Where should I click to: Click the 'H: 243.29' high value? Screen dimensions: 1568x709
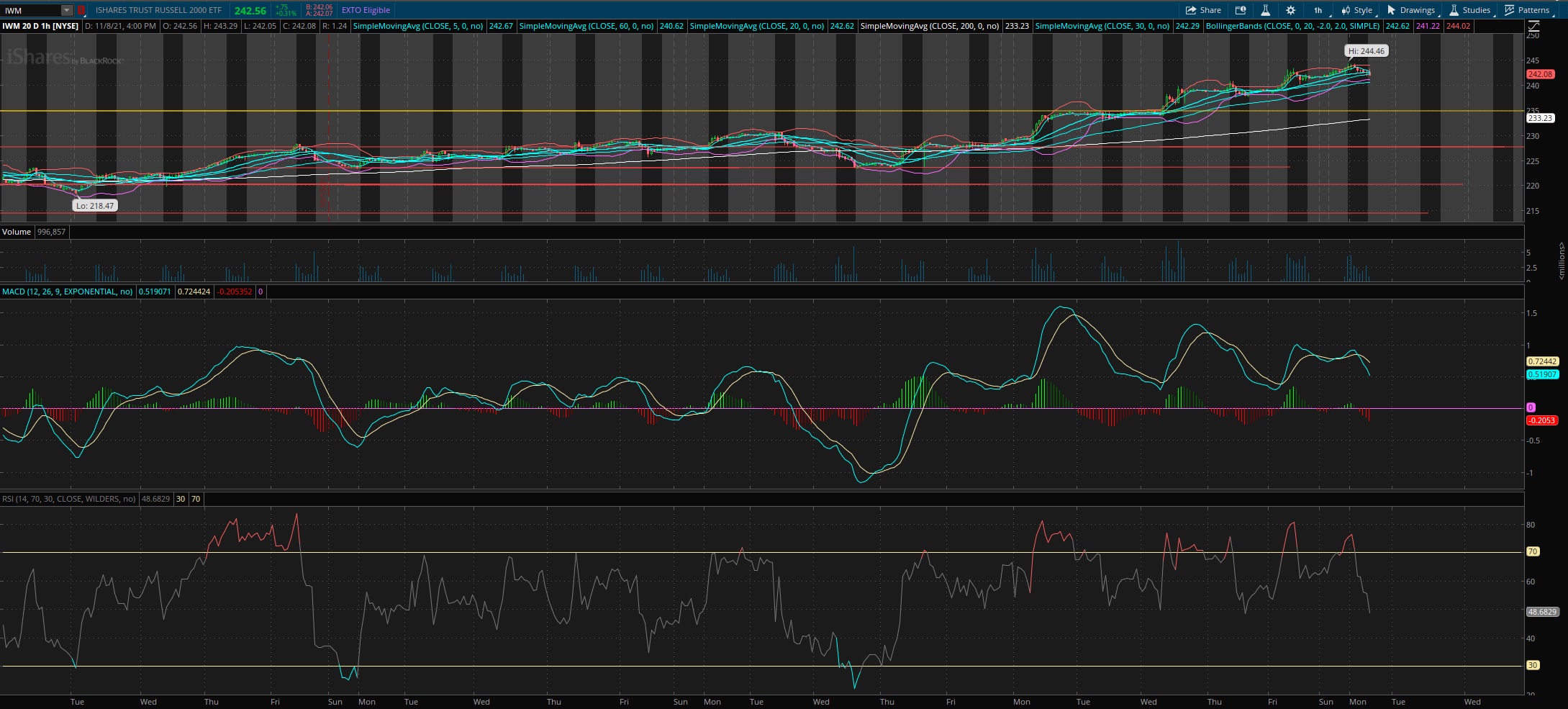pyautogui.click(x=220, y=26)
